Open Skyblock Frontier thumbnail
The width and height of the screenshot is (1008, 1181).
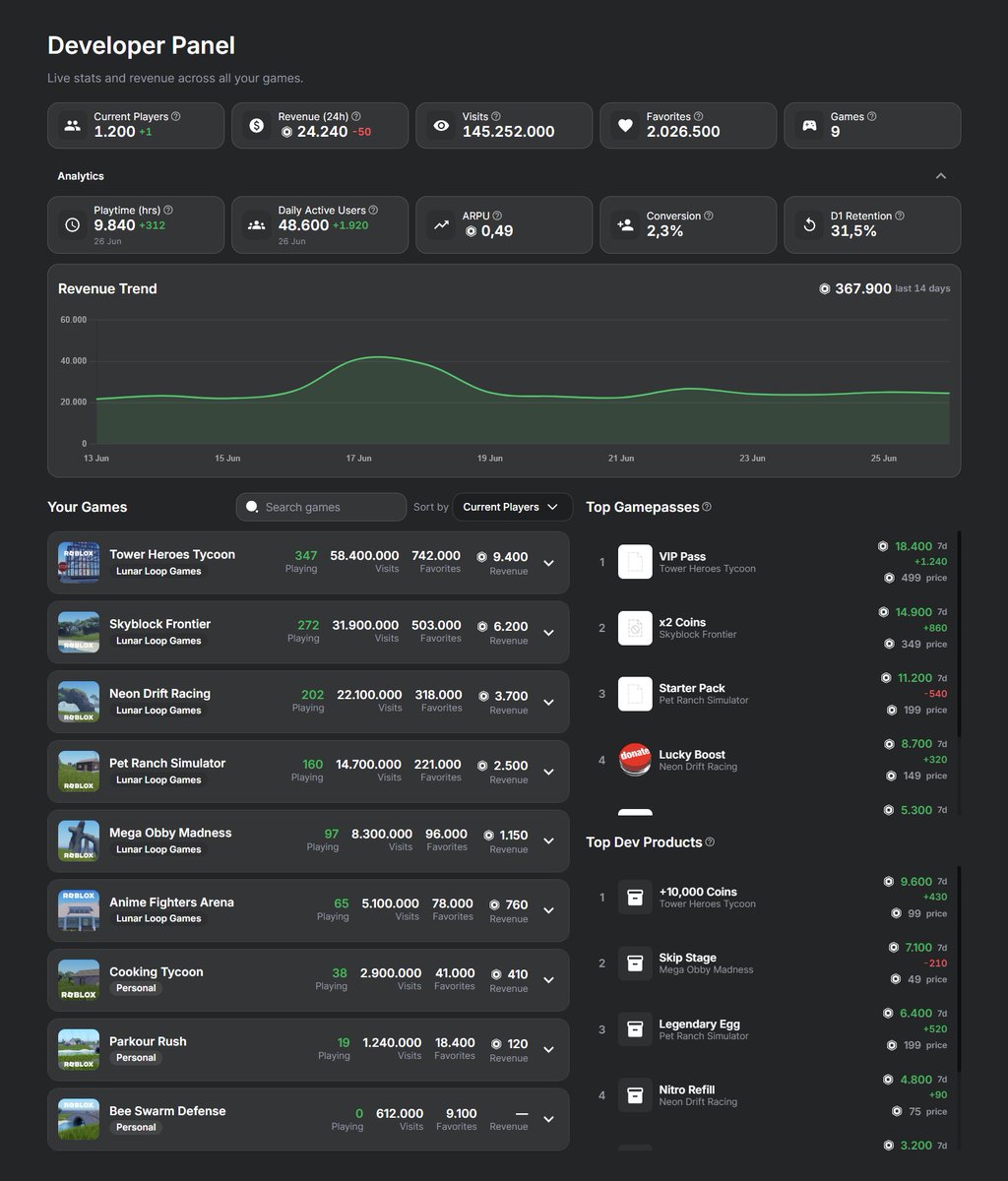79,633
